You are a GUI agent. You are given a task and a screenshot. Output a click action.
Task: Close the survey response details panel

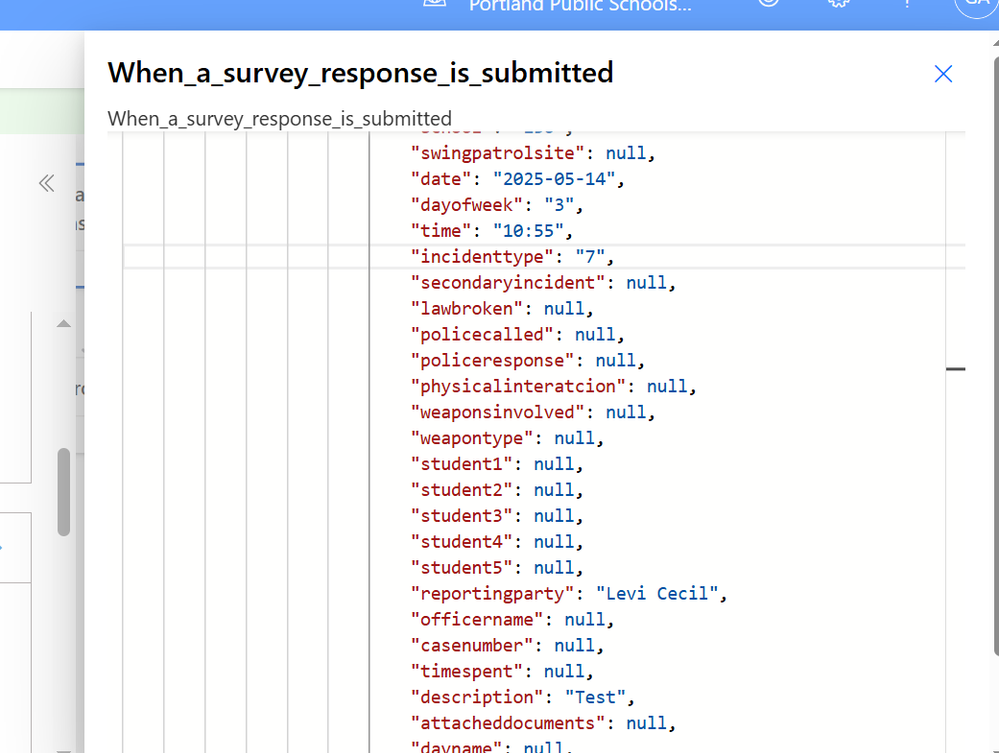pos(943,74)
